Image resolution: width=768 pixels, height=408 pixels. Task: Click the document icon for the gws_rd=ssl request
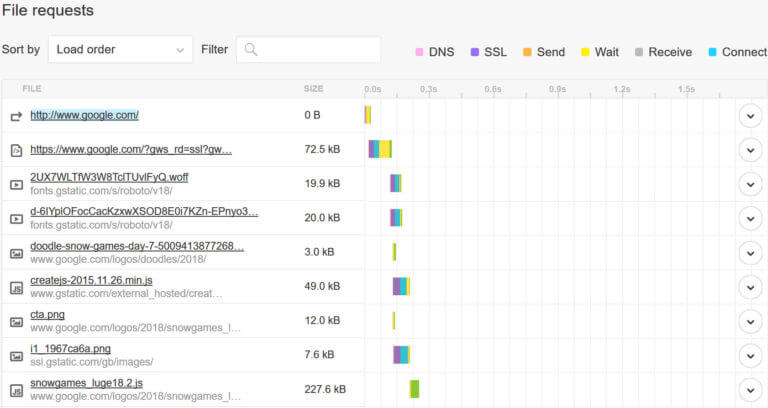pyautogui.click(x=16, y=150)
